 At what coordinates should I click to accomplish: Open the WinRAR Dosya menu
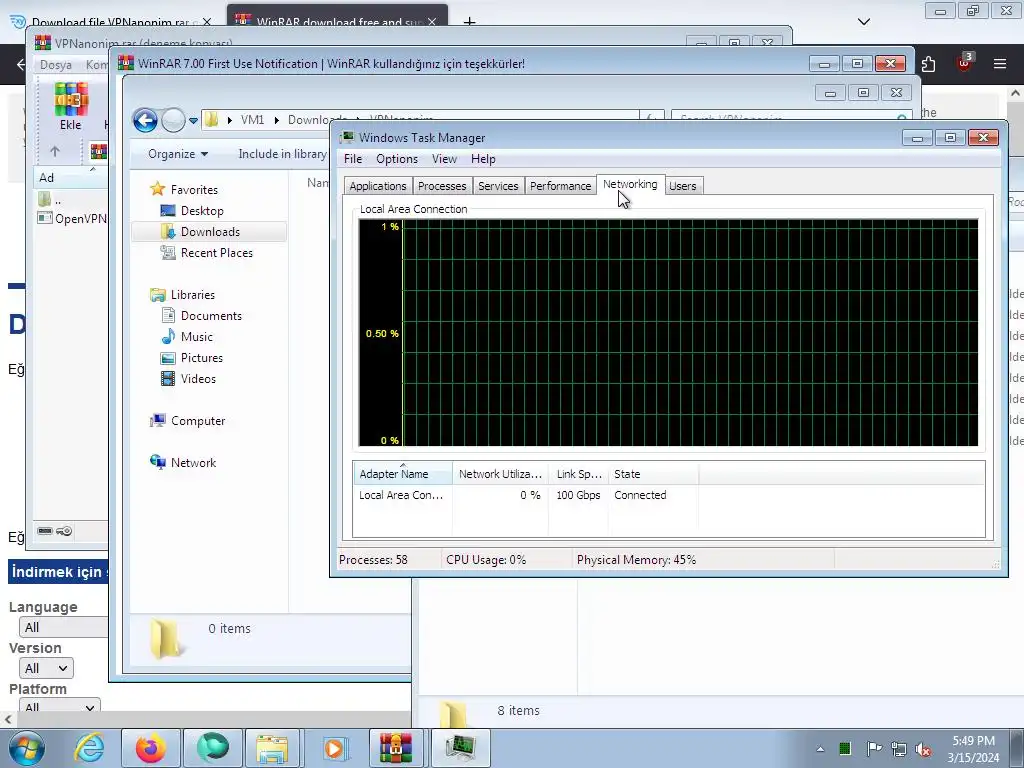(x=56, y=65)
